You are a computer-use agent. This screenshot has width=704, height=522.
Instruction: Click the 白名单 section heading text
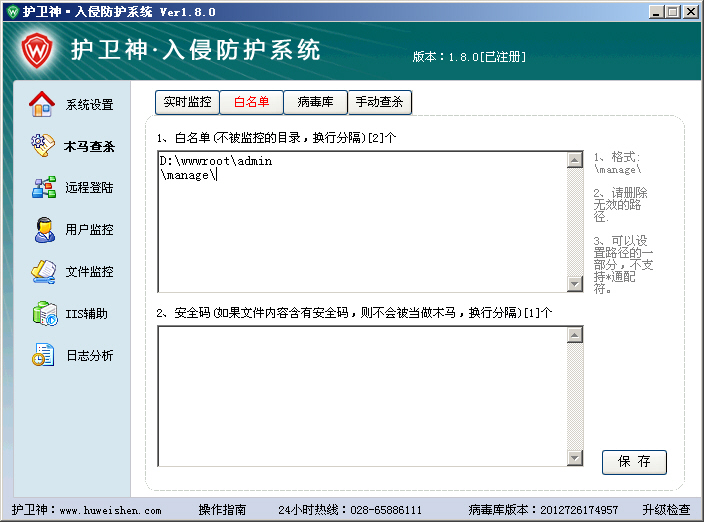pos(276,138)
